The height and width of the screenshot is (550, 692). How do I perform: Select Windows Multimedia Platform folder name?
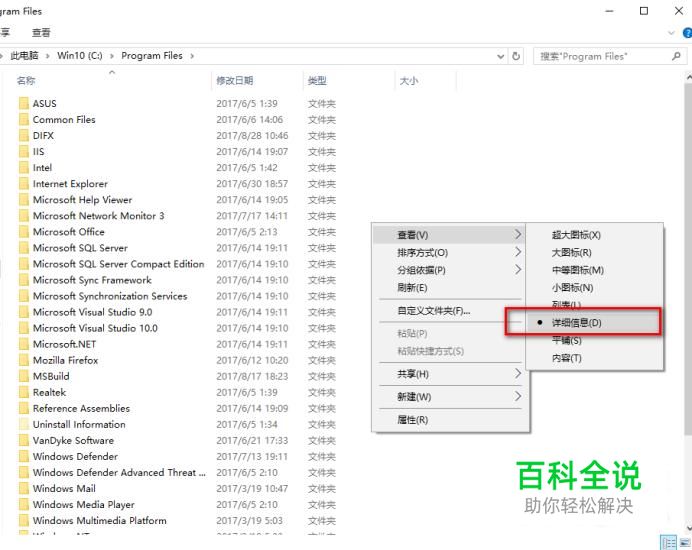pos(100,520)
